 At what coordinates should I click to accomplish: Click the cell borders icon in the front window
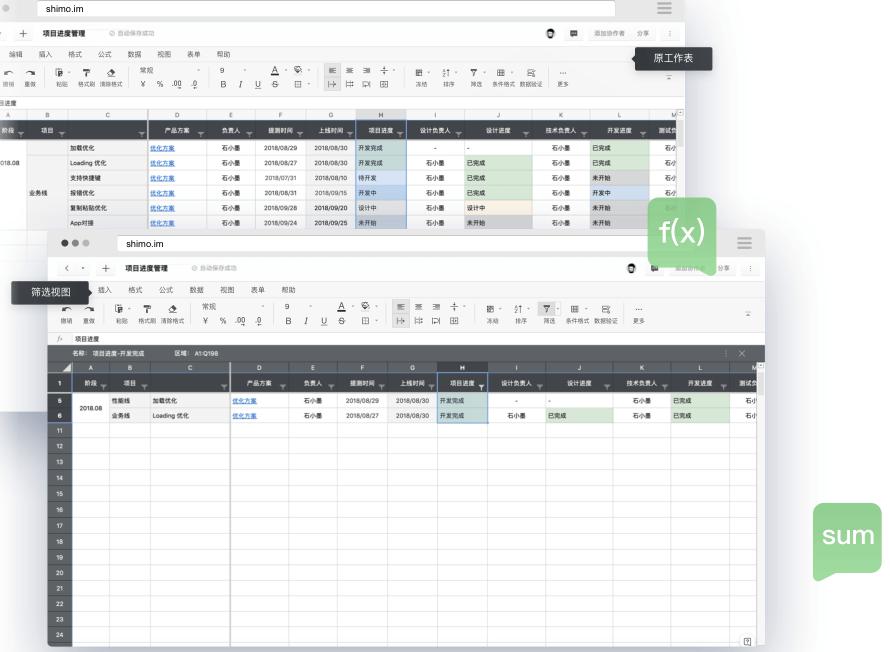[x=366, y=321]
